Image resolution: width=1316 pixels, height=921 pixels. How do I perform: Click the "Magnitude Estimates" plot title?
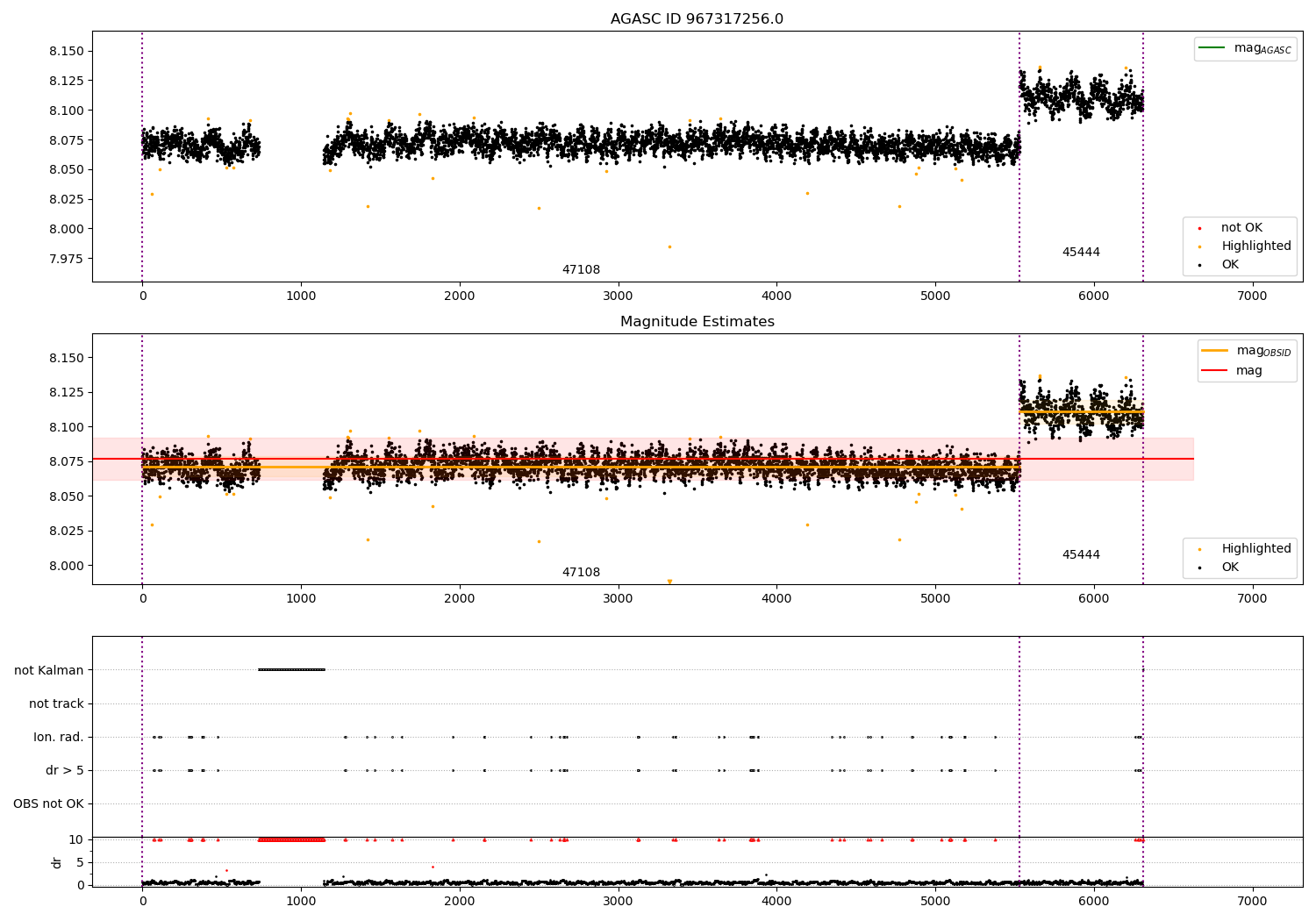click(697, 322)
